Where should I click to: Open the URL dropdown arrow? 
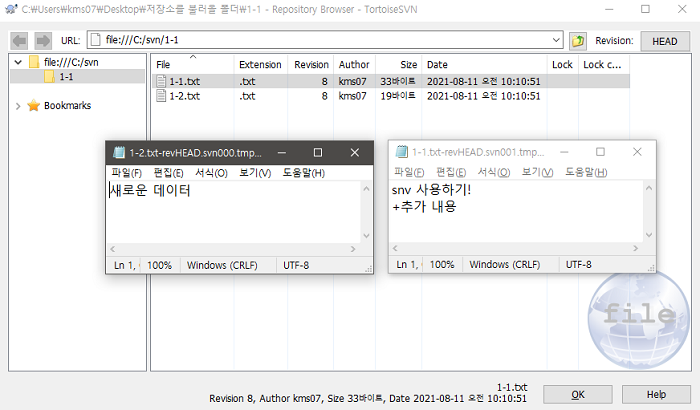point(556,41)
